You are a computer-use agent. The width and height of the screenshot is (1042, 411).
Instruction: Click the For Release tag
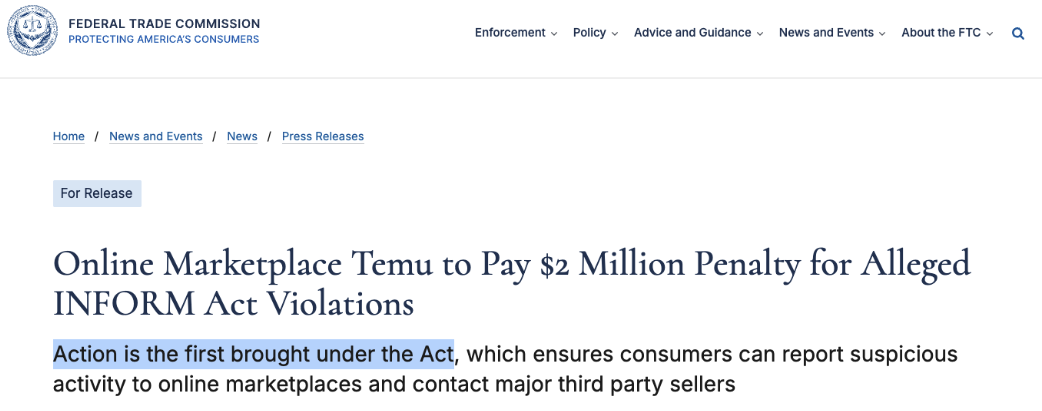click(97, 194)
